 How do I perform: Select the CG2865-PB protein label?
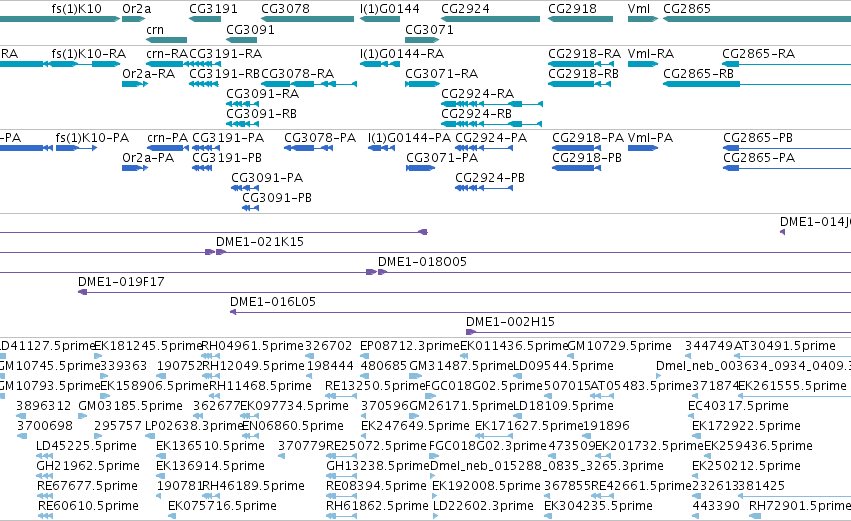click(758, 138)
